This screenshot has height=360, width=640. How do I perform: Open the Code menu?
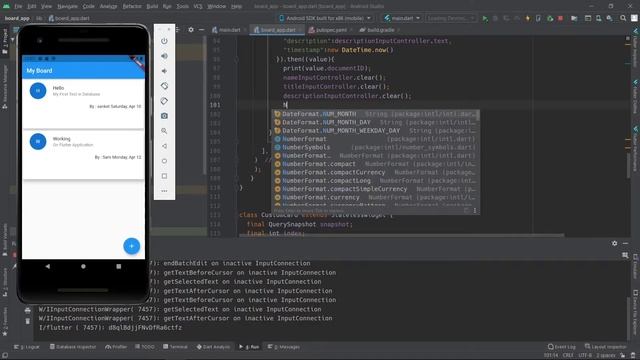coord(89,6)
